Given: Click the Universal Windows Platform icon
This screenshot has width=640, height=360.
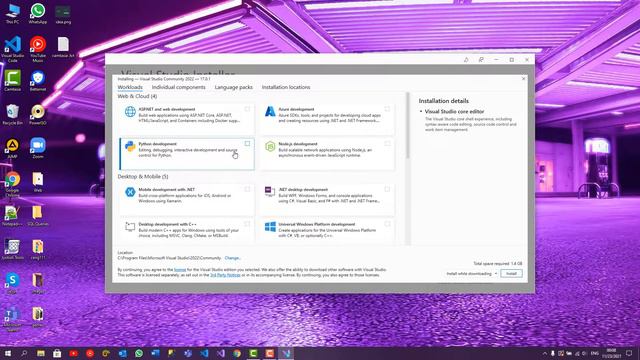Looking at the screenshot, I should pyautogui.click(x=270, y=227).
